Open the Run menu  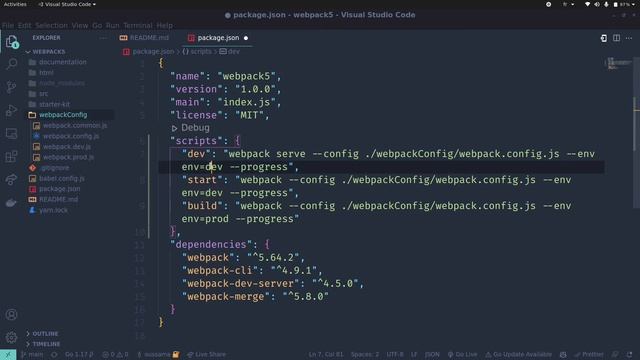113,25
